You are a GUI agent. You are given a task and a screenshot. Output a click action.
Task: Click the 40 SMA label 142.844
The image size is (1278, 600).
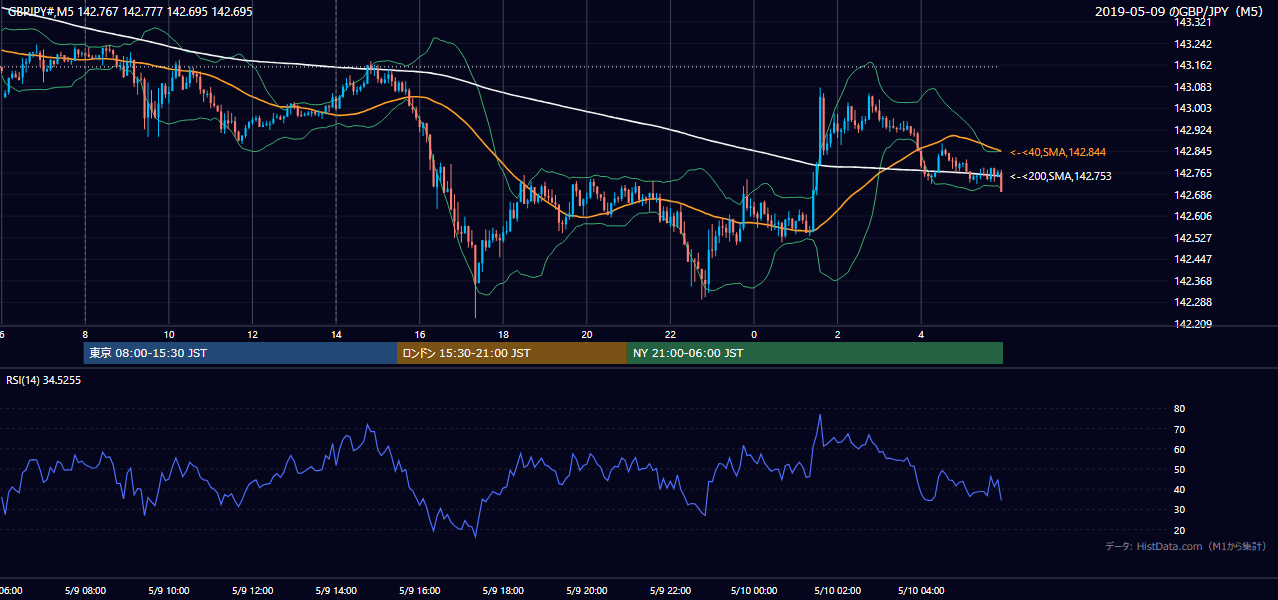point(1057,152)
